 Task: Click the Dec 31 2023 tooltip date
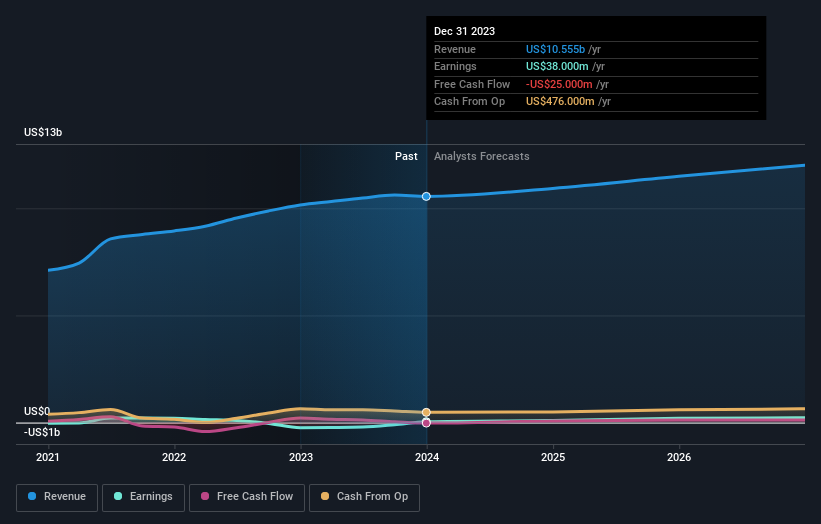(464, 31)
